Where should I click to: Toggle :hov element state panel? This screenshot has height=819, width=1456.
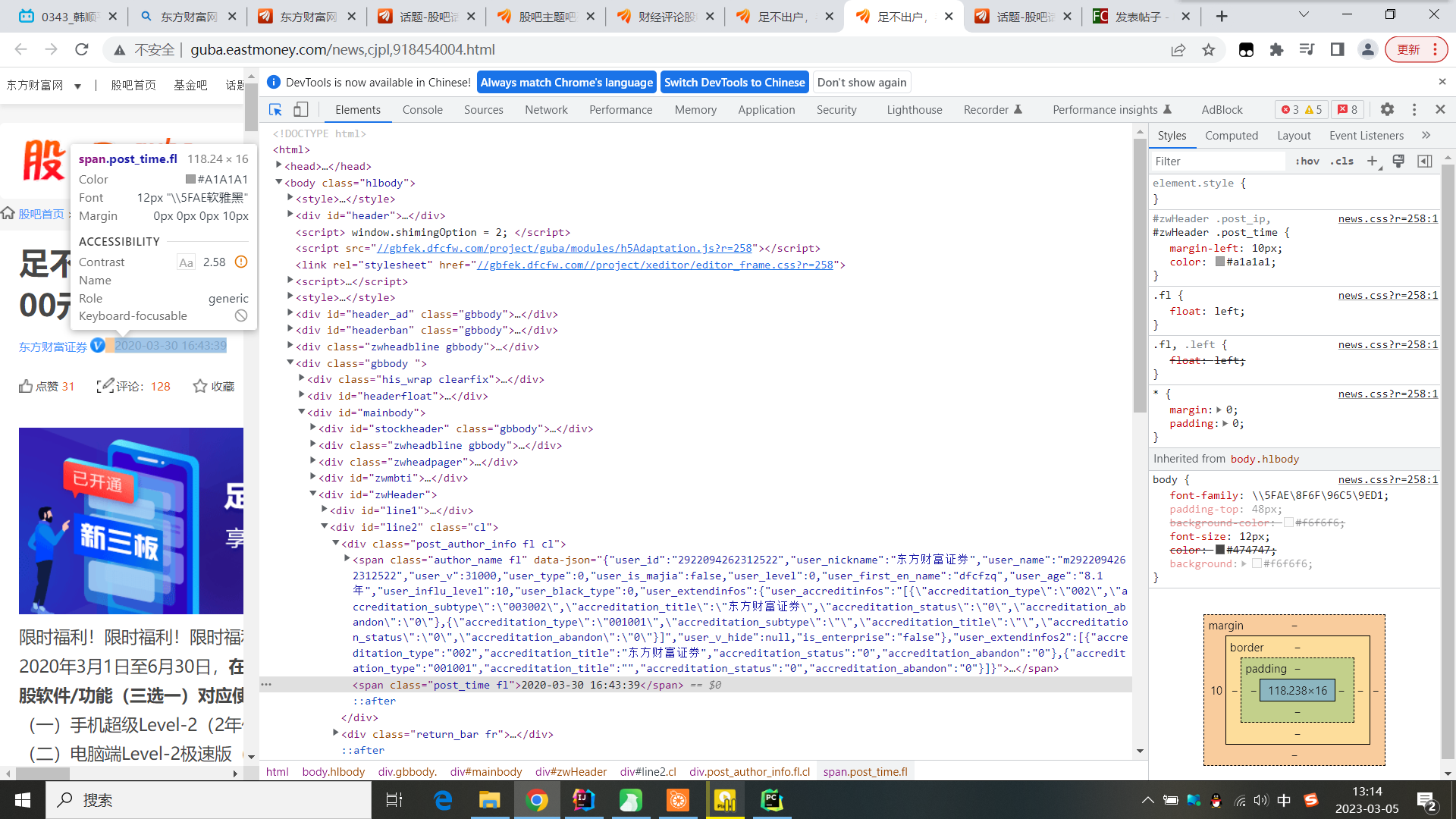tap(1307, 161)
